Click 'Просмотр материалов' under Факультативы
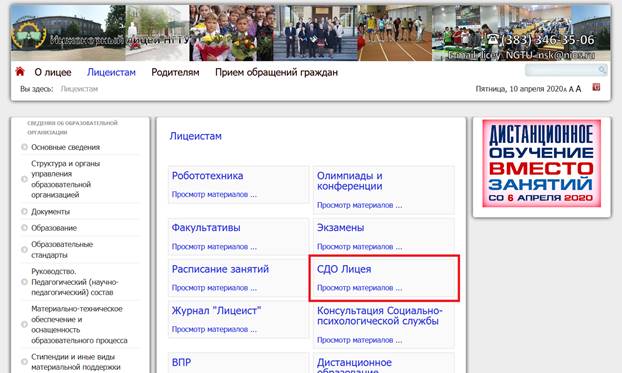The width and height of the screenshot is (622, 373). tap(214, 247)
